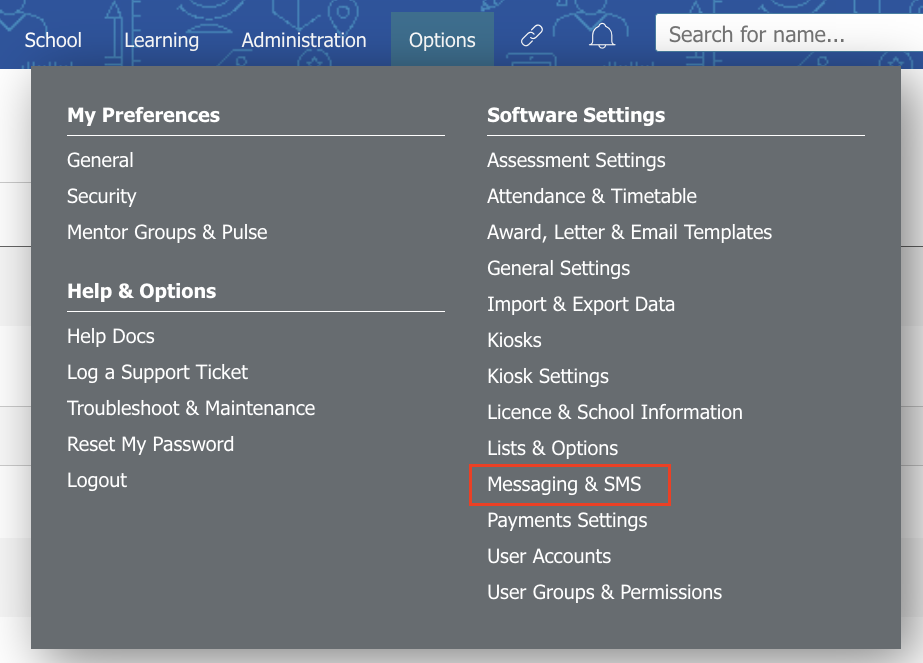Open Help Docs
The width and height of the screenshot is (923, 663).
click(111, 336)
